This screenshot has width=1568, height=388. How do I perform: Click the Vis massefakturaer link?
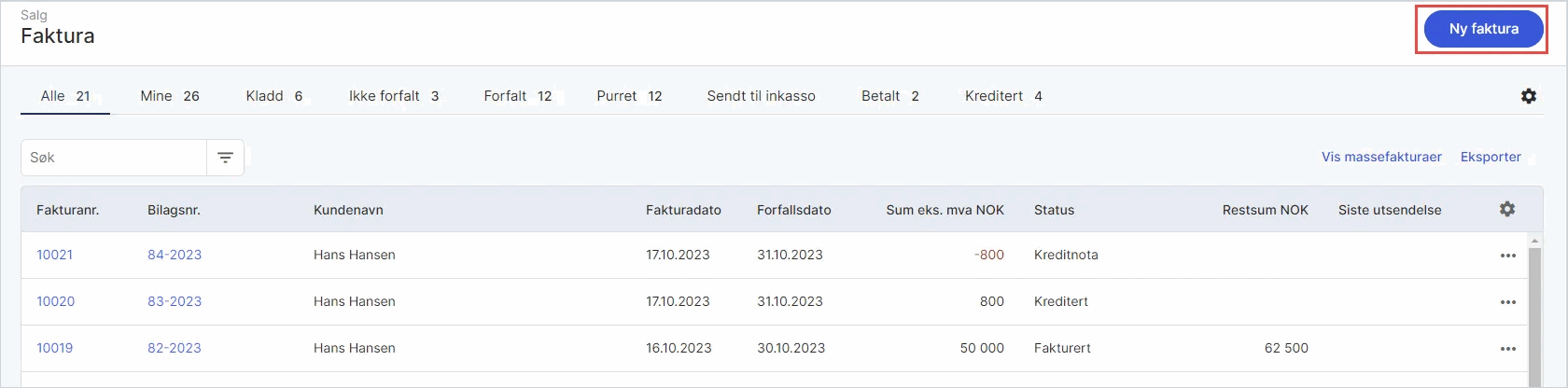pos(1381,157)
